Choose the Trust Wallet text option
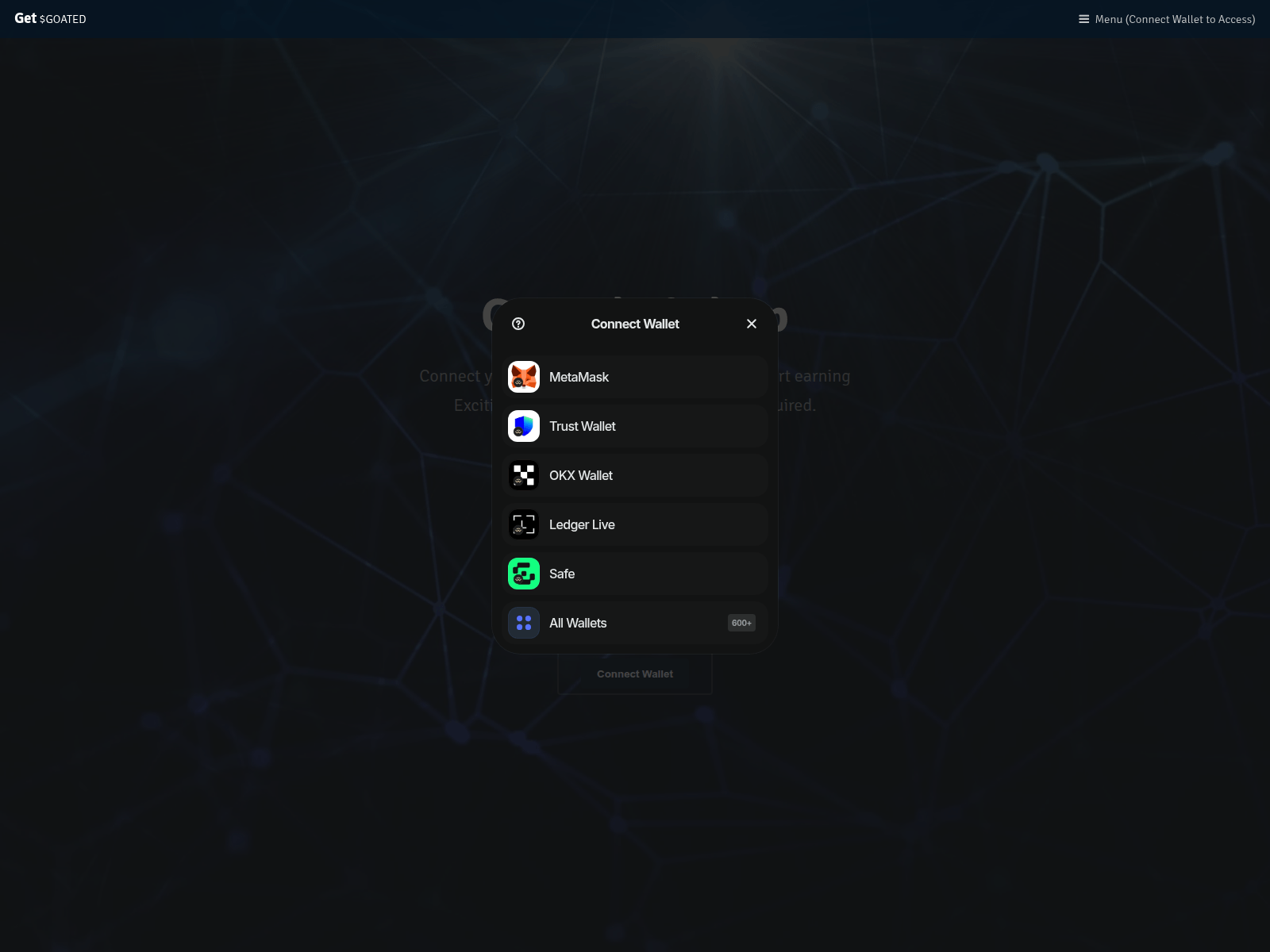 coord(582,426)
